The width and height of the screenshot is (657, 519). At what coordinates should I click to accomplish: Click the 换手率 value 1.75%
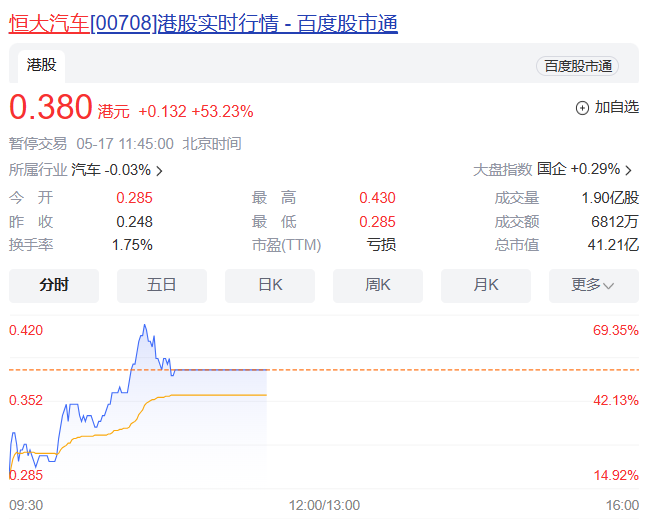click(x=132, y=245)
